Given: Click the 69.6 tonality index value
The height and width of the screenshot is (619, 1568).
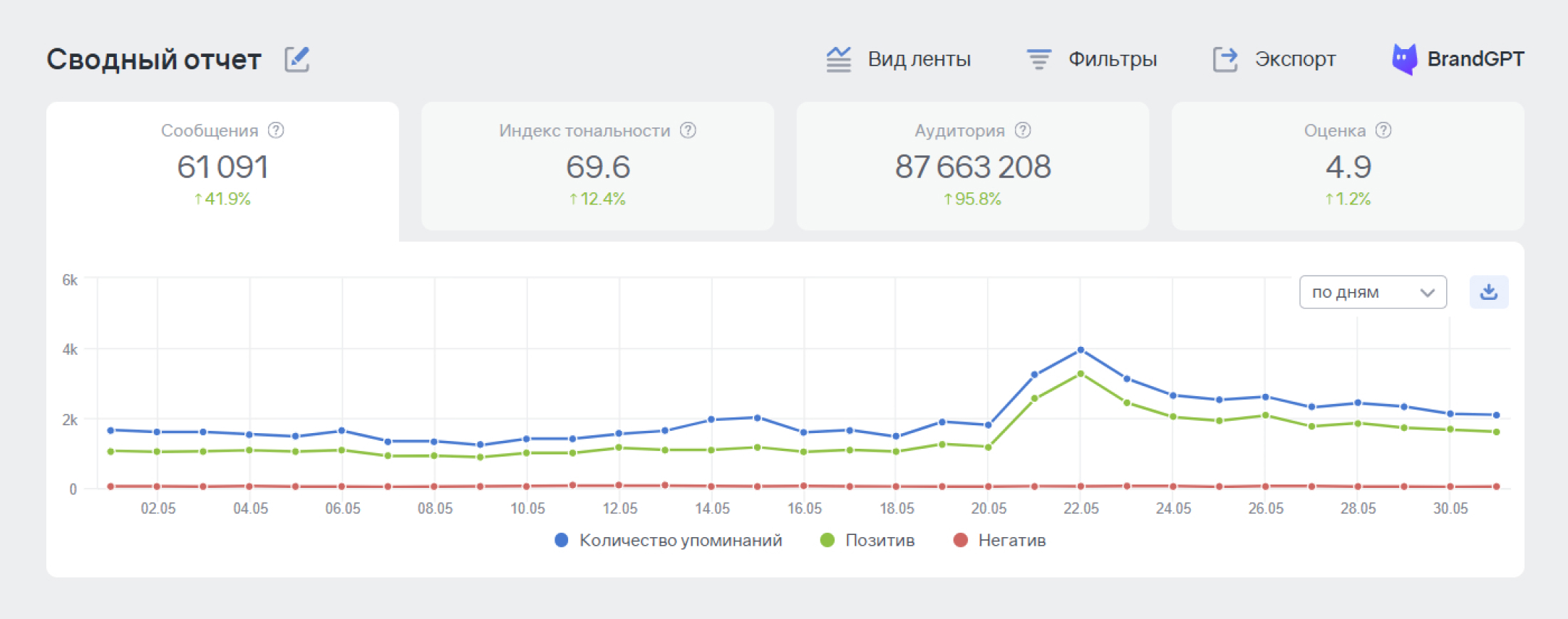Looking at the screenshot, I should pos(598,167).
